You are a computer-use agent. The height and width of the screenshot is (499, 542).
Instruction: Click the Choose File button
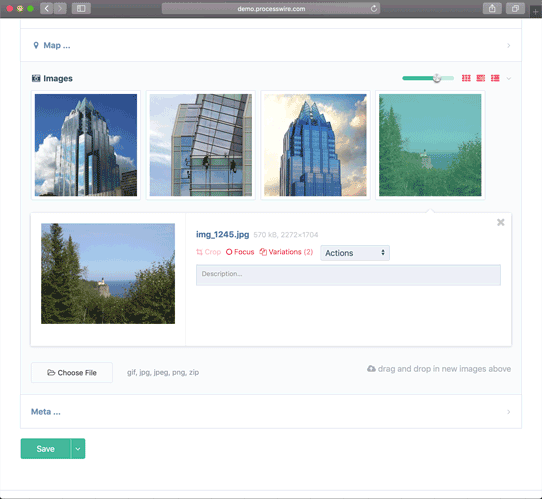coord(72,373)
